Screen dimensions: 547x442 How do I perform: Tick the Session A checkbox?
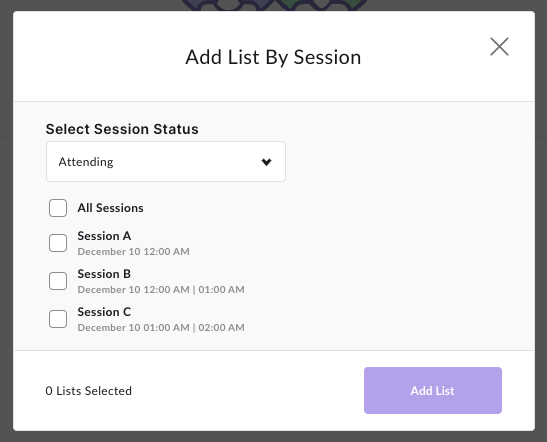tap(58, 243)
